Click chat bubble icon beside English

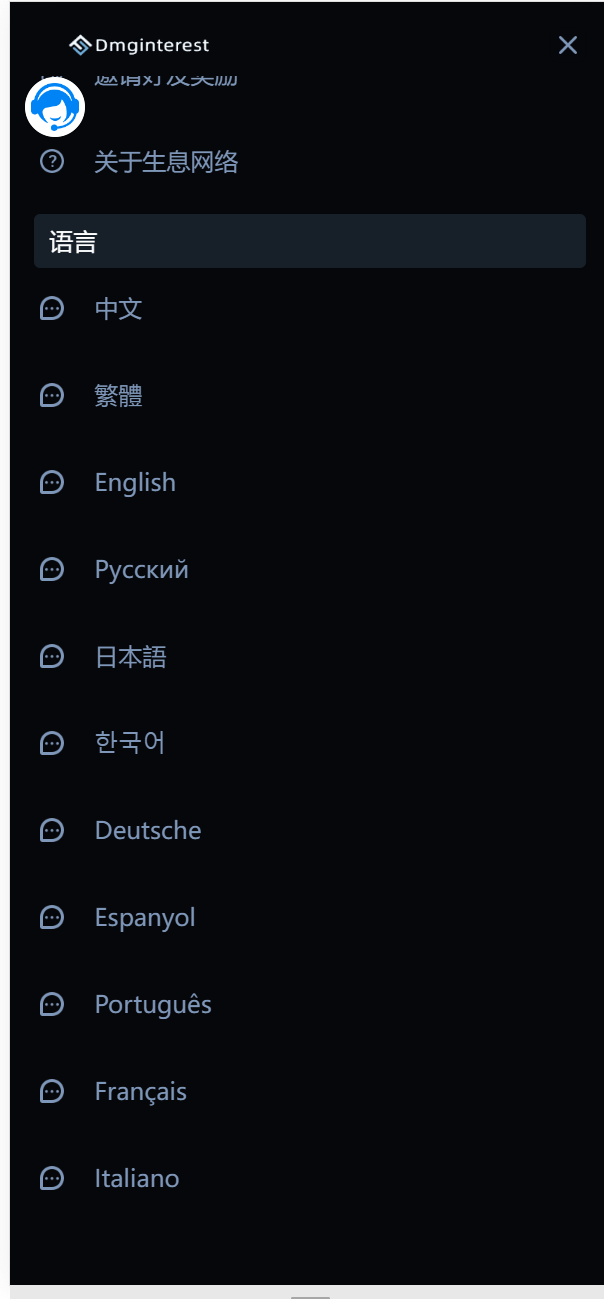[52, 483]
